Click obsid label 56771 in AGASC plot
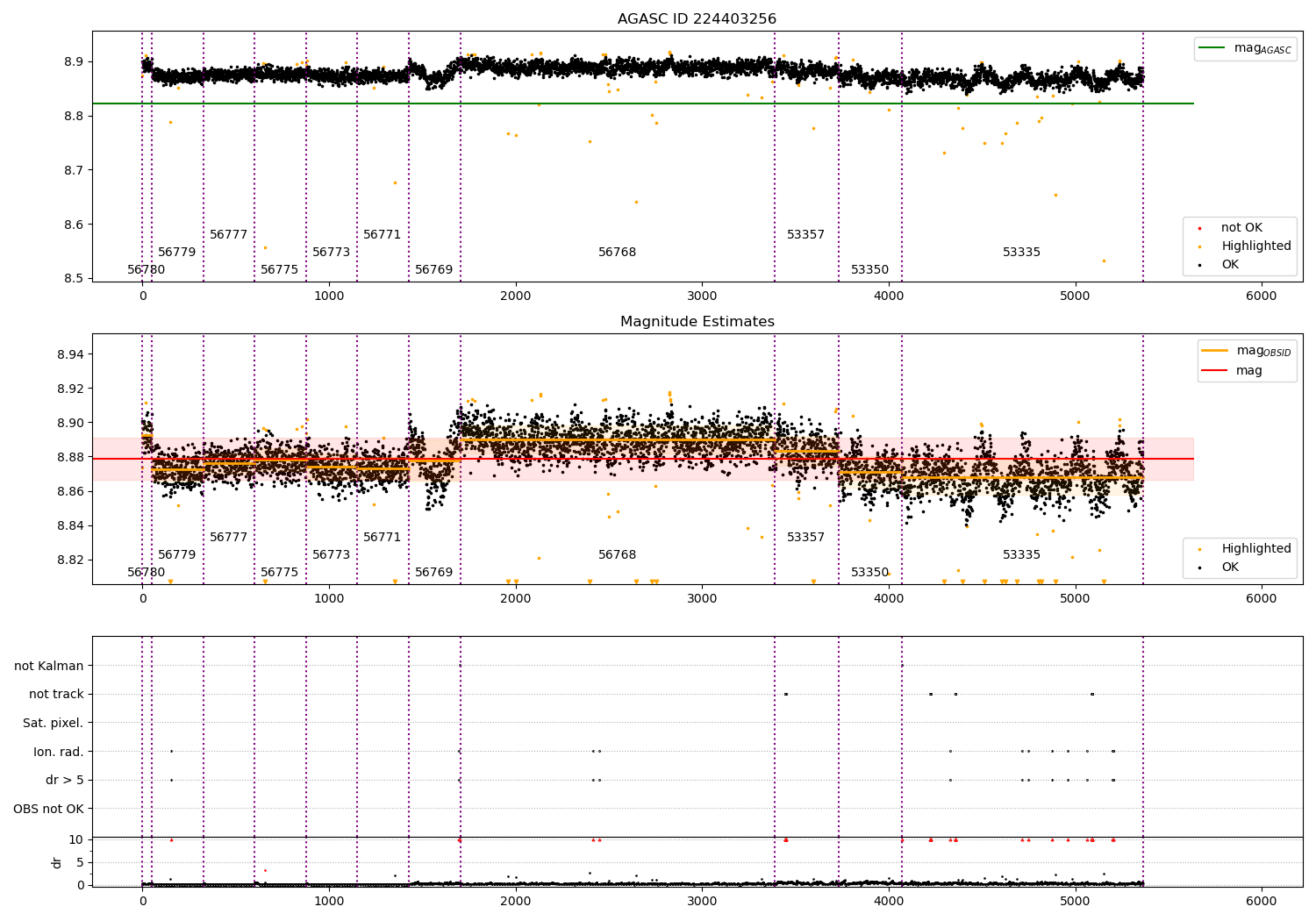Viewport: 1316px width, 921px height. coord(383,235)
